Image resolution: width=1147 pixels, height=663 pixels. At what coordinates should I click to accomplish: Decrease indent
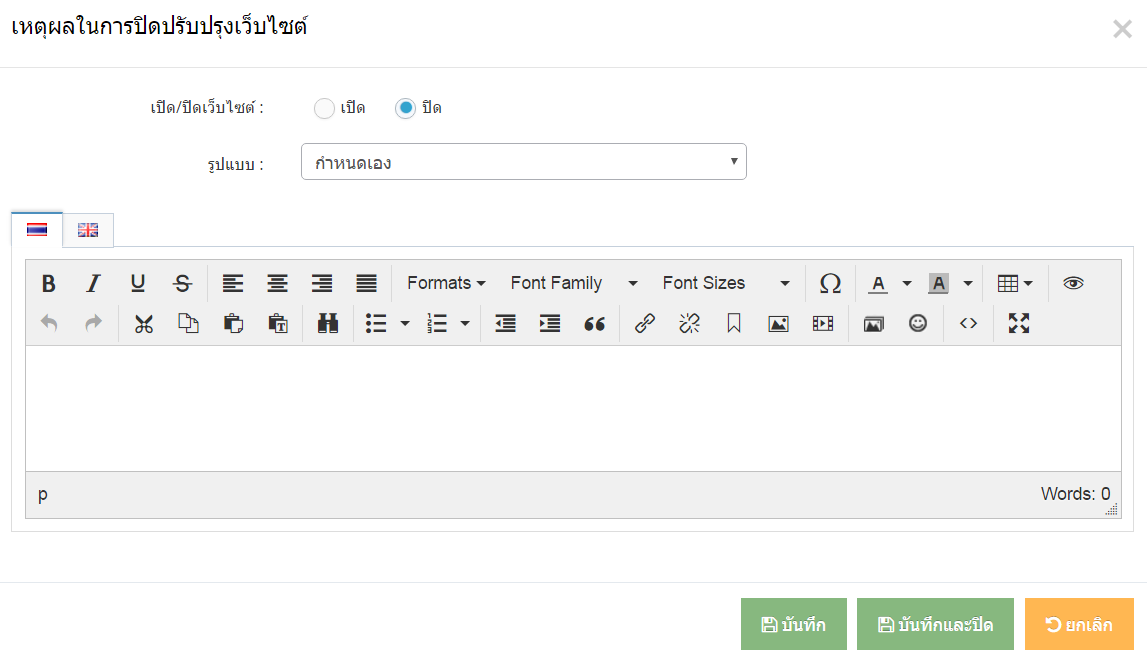[x=505, y=323]
